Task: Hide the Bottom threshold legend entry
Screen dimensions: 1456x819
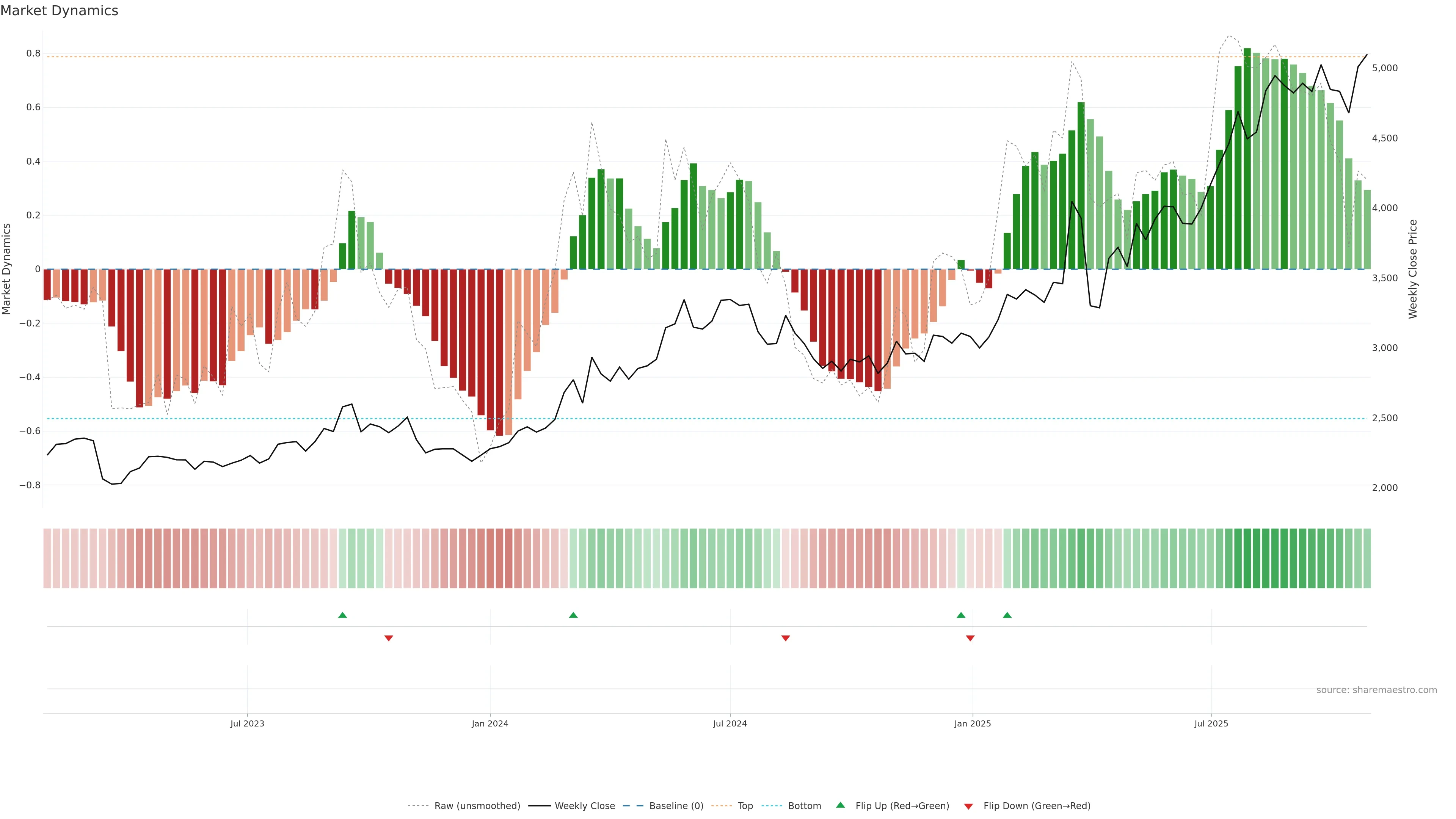Action: pyautogui.click(x=804, y=806)
